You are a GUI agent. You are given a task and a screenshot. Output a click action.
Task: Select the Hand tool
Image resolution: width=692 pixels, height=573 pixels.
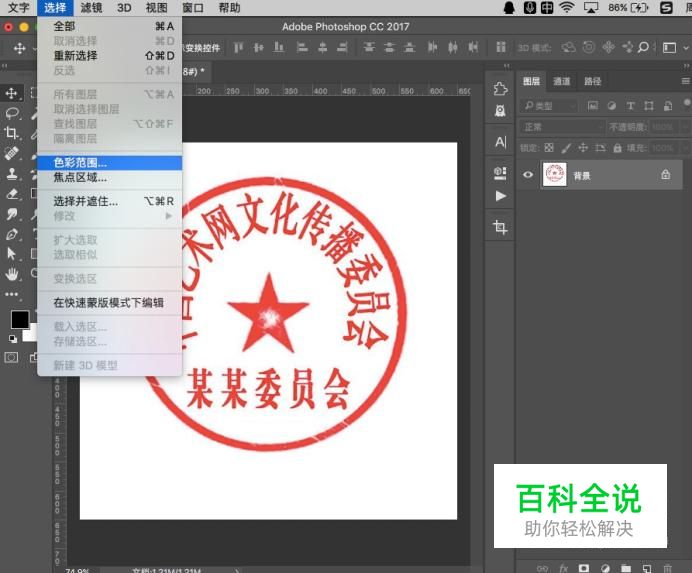pos(11,274)
